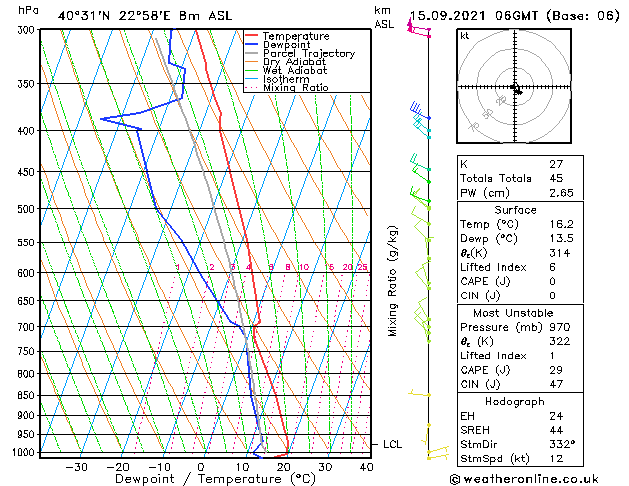
Task: Click the yellow wind barb near 850 hPa
Action: (x=419, y=394)
